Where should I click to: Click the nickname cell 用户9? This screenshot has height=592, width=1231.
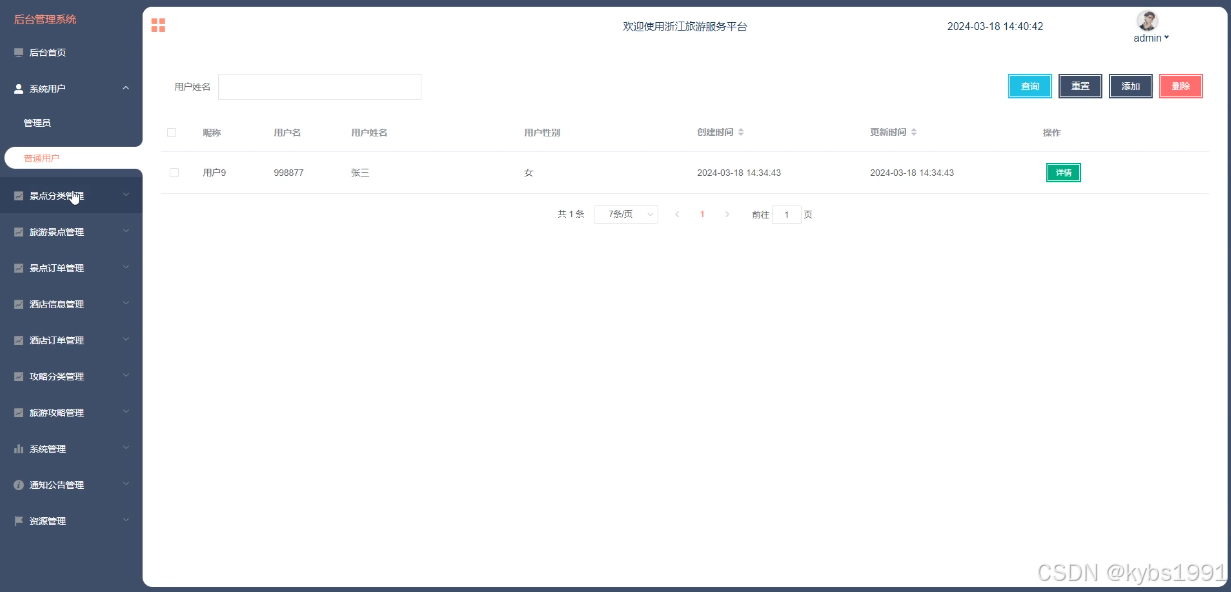214,173
